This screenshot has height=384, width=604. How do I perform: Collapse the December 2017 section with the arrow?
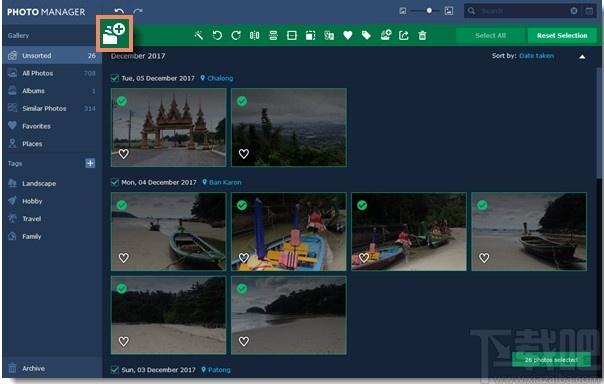(x=582, y=57)
